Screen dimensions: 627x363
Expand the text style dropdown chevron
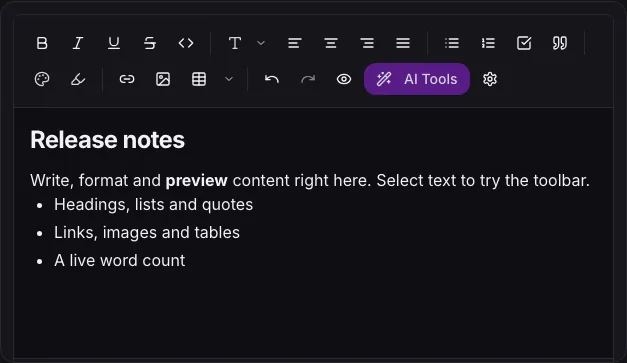[x=261, y=43]
